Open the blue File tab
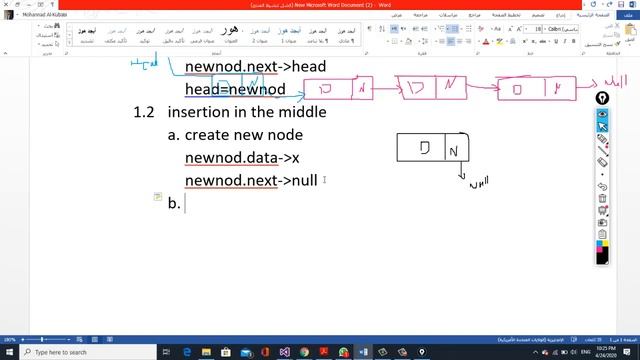640x360 pixels. coord(628,15)
